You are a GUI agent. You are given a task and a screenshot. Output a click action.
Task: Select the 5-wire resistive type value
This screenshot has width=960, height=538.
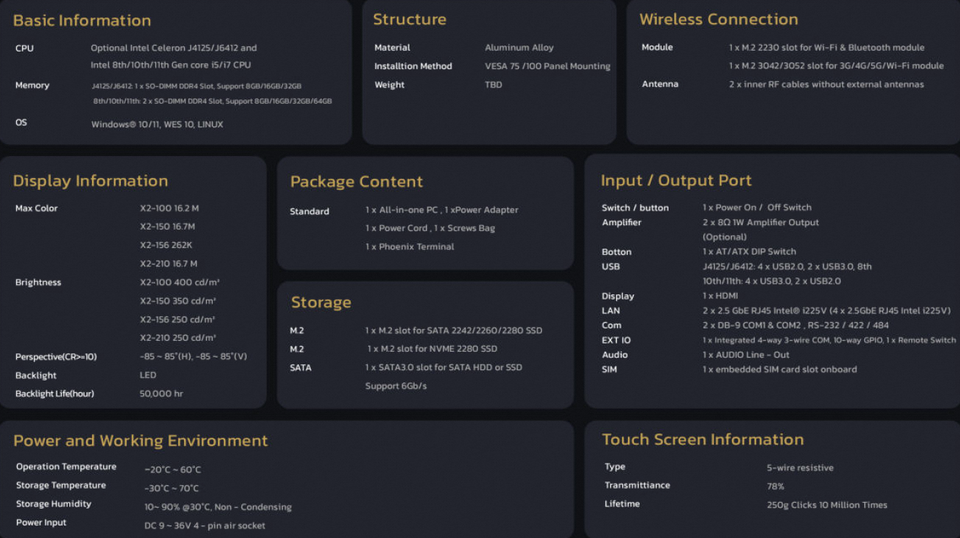click(x=799, y=468)
